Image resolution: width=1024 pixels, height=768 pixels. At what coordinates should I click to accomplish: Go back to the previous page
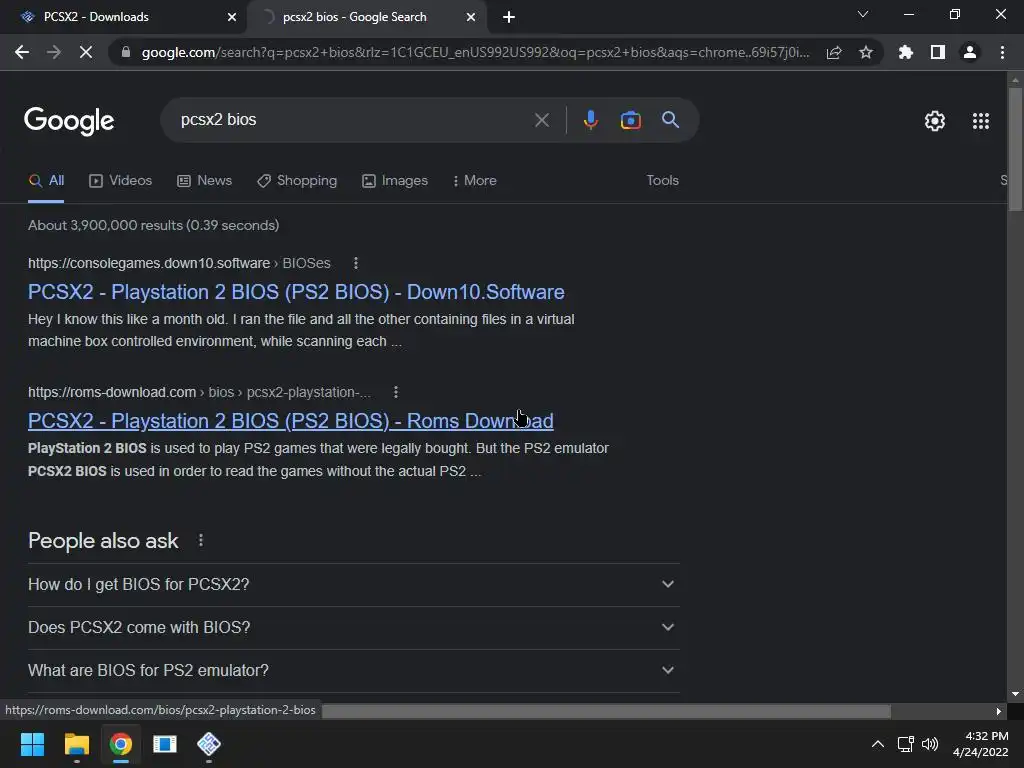22,52
